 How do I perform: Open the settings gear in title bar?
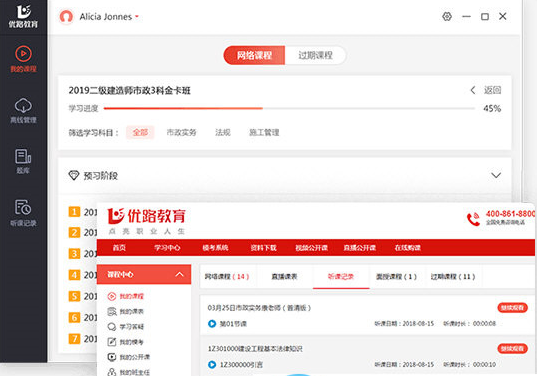point(447,16)
